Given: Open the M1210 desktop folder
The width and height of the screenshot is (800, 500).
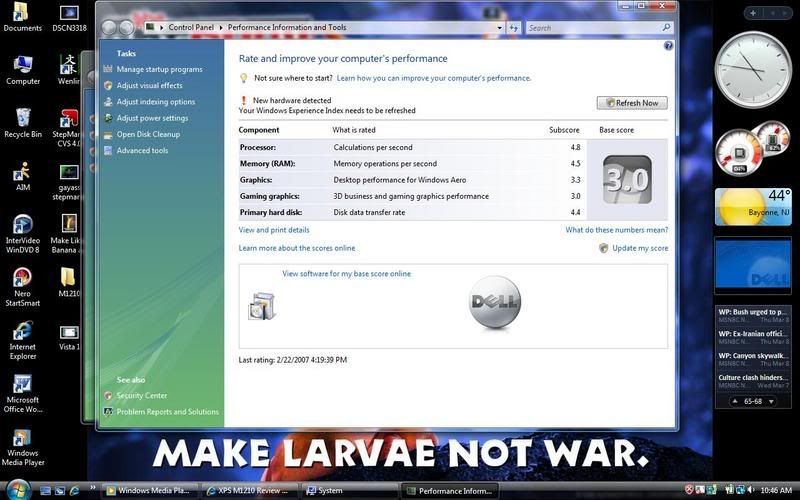Looking at the screenshot, I should (68, 282).
